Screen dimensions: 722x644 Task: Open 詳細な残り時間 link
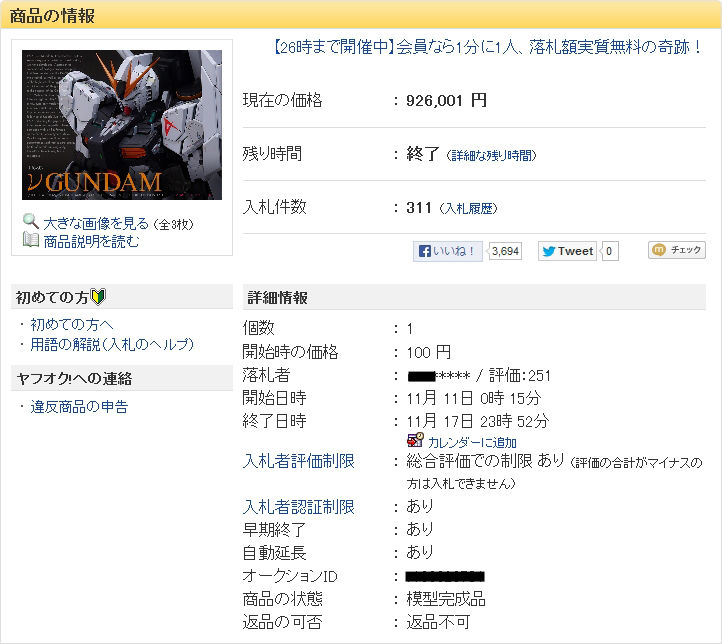pyautogui.click(x=492, y=156)
